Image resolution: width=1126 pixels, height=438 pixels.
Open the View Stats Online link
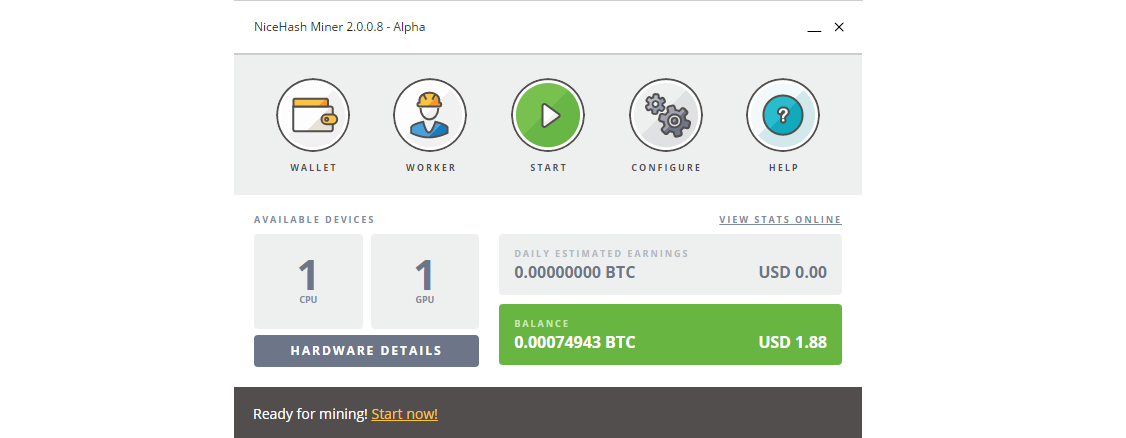pyautogui.click(x=781, y=220)
